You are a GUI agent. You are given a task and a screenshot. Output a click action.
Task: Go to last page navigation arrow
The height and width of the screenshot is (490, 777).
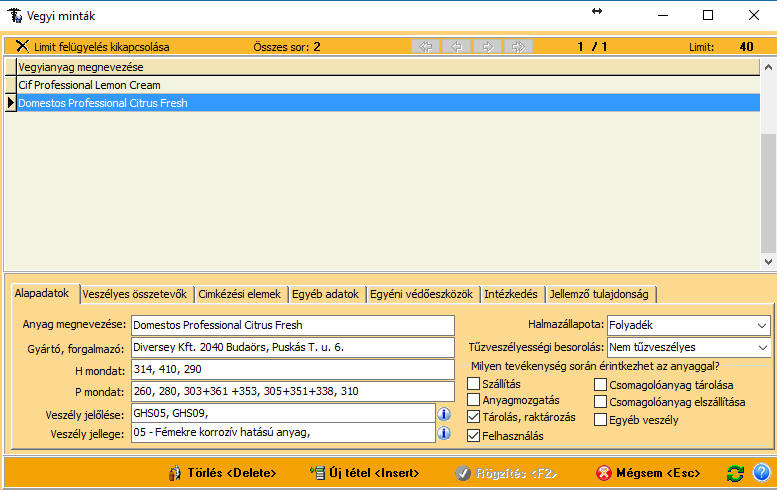pos(518,47)
